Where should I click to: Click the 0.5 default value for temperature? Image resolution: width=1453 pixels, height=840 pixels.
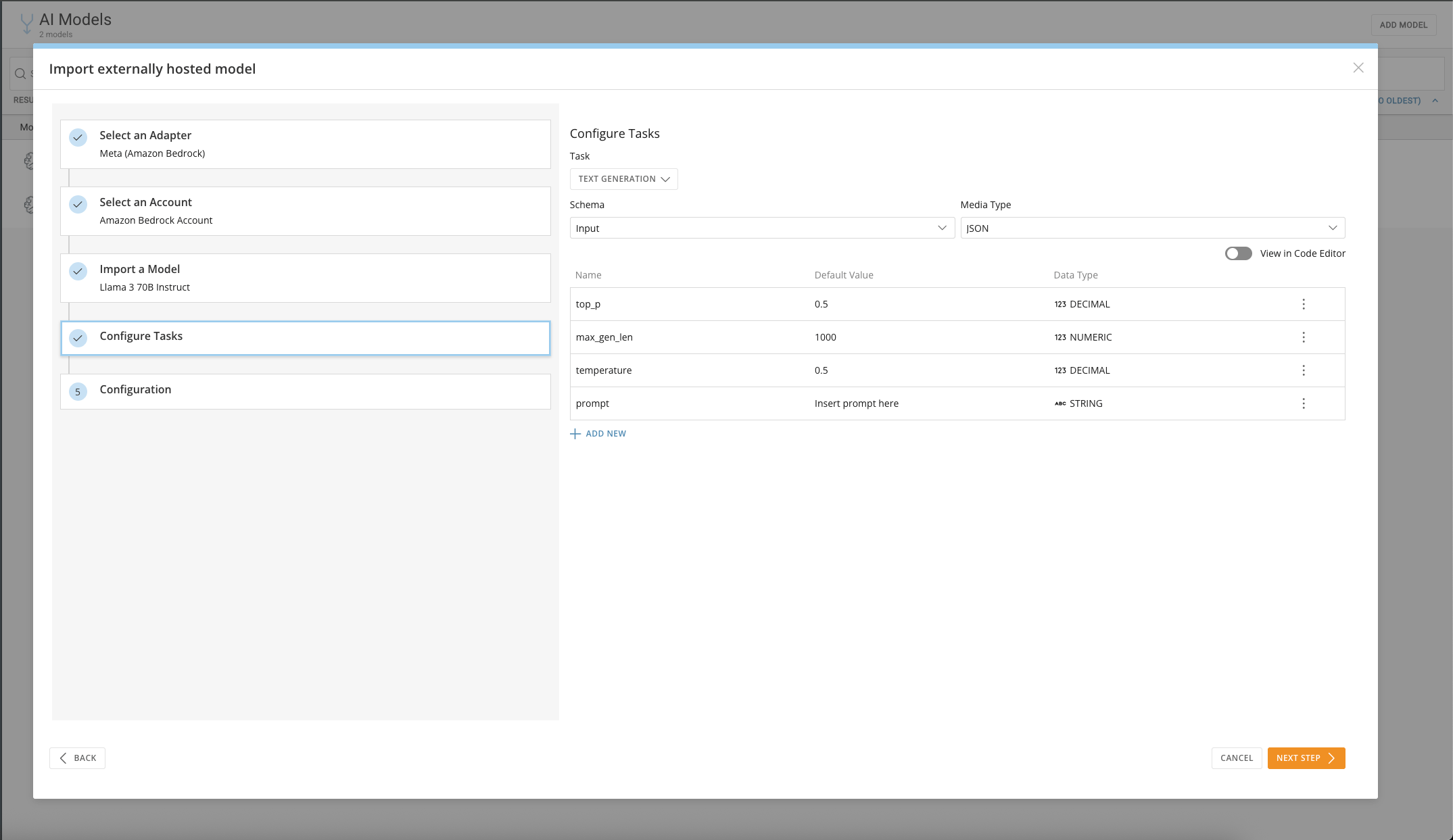[821, 370]
